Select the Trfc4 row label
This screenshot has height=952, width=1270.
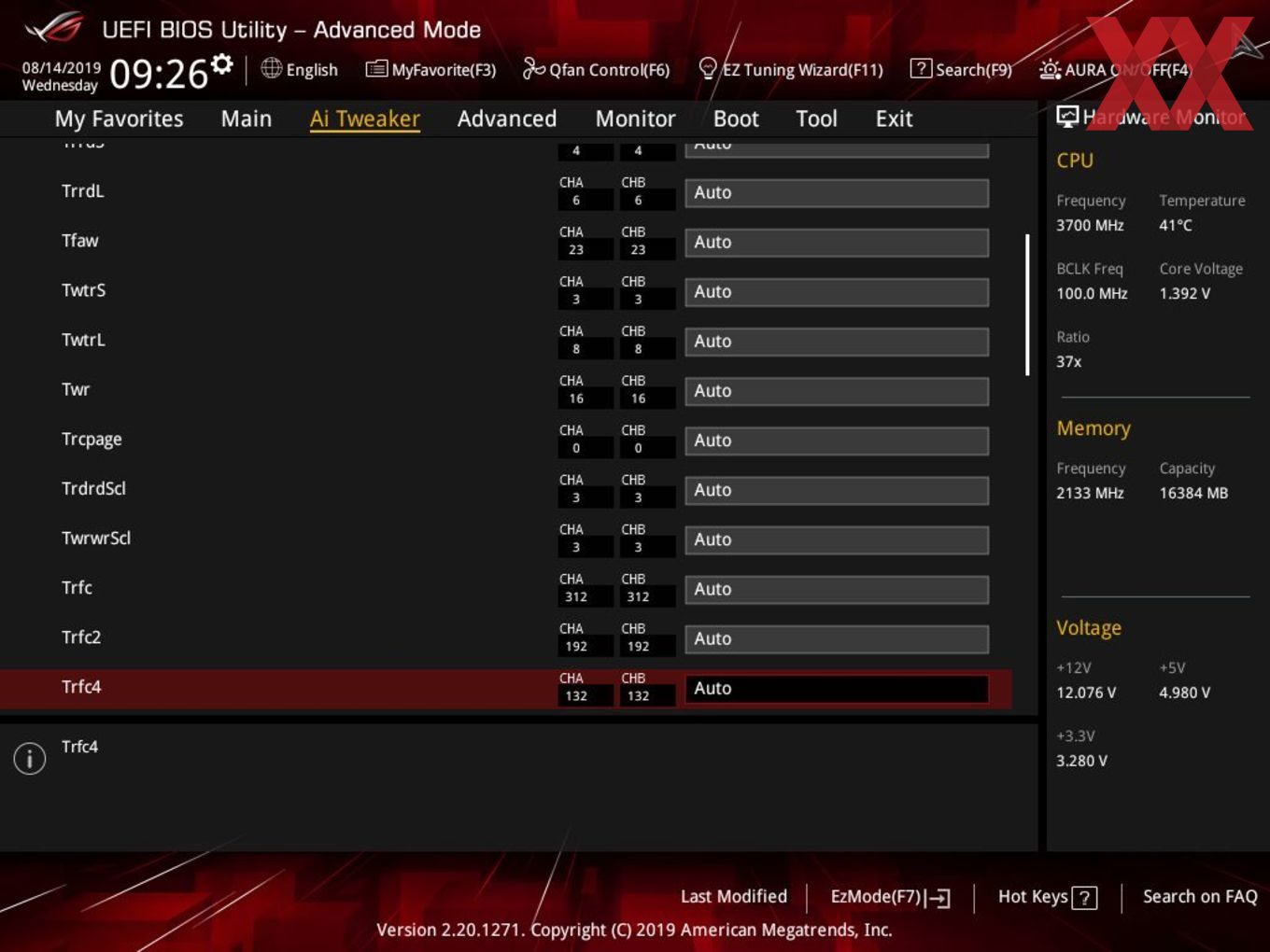(x=81, y=687)
